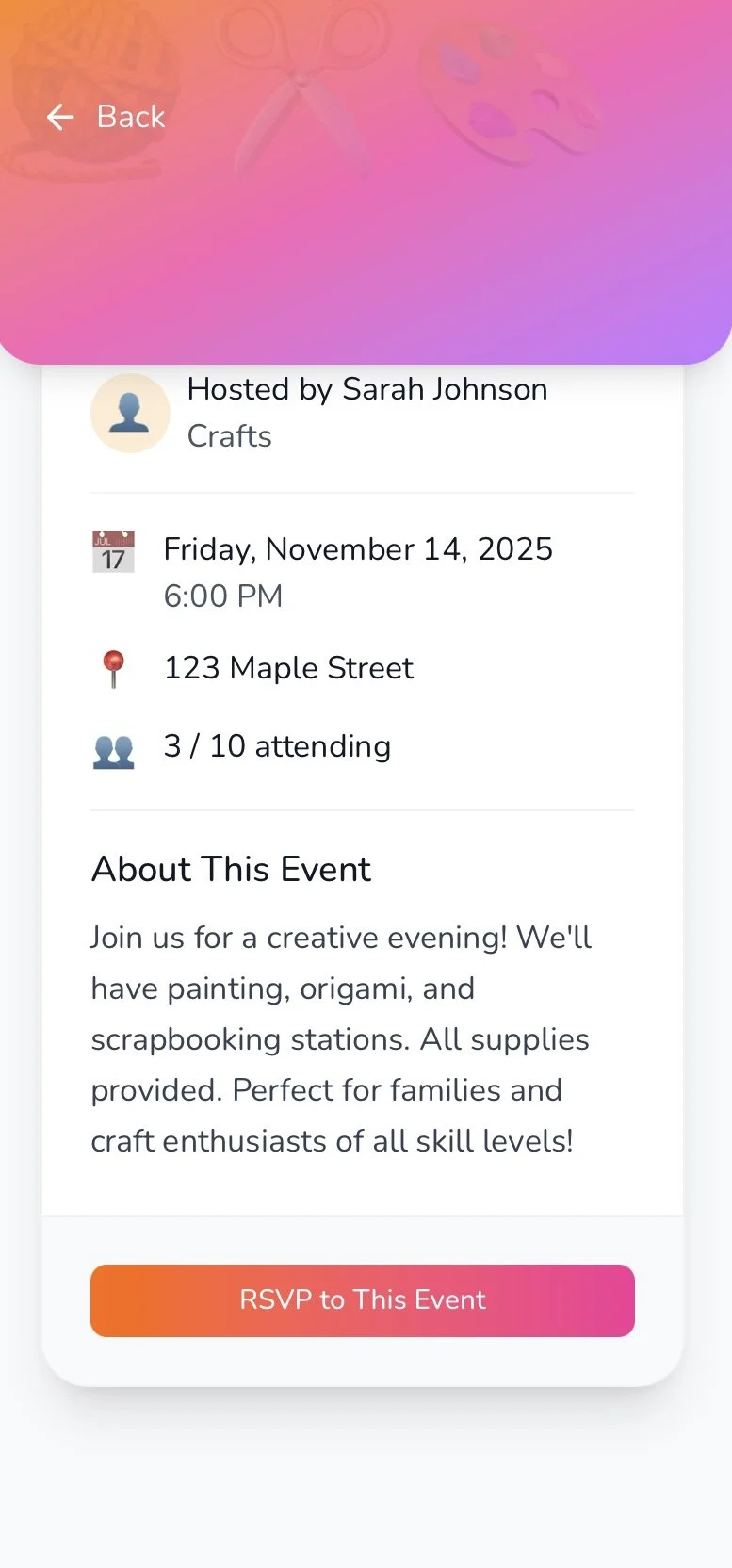Click the red location pin icon
Viewport: 732px width, 1568px height.
click(x=114, y=669)
